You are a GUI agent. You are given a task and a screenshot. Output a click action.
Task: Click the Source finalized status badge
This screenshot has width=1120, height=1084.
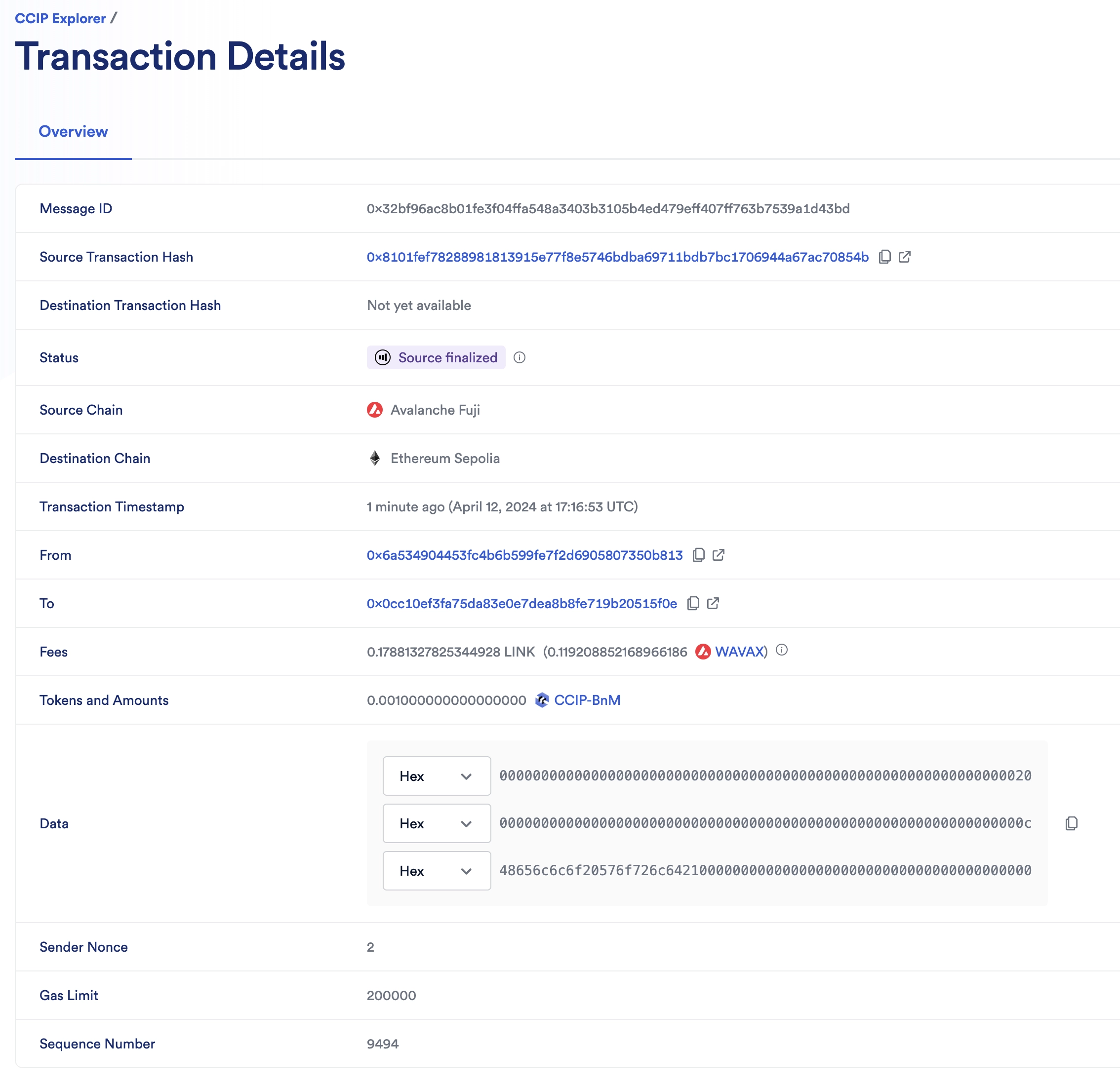tap(436, 357)
